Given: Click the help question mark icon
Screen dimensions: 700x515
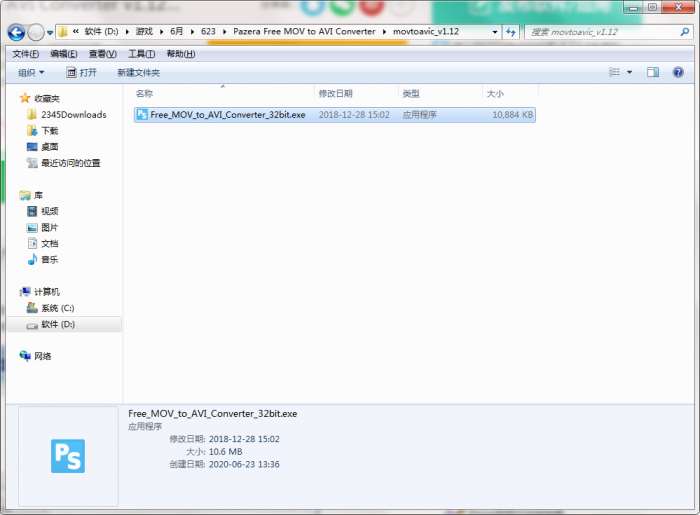Looking at the screenshot, I should click(678, 72).
